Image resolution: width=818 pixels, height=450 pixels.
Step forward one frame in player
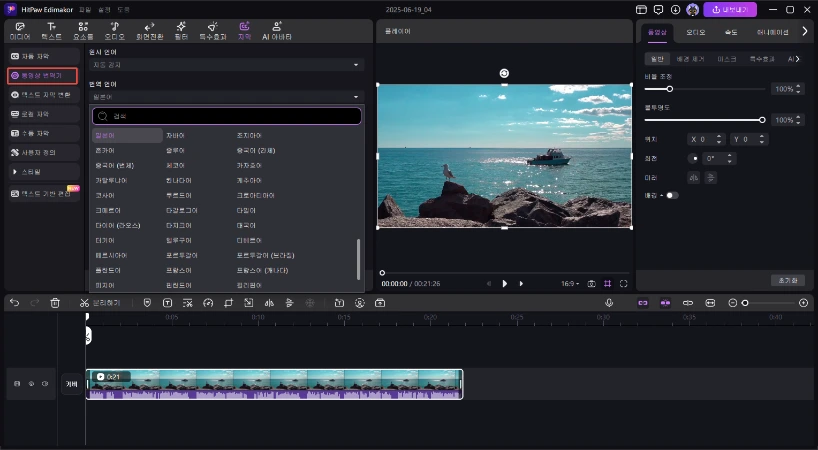coord(521,284)
